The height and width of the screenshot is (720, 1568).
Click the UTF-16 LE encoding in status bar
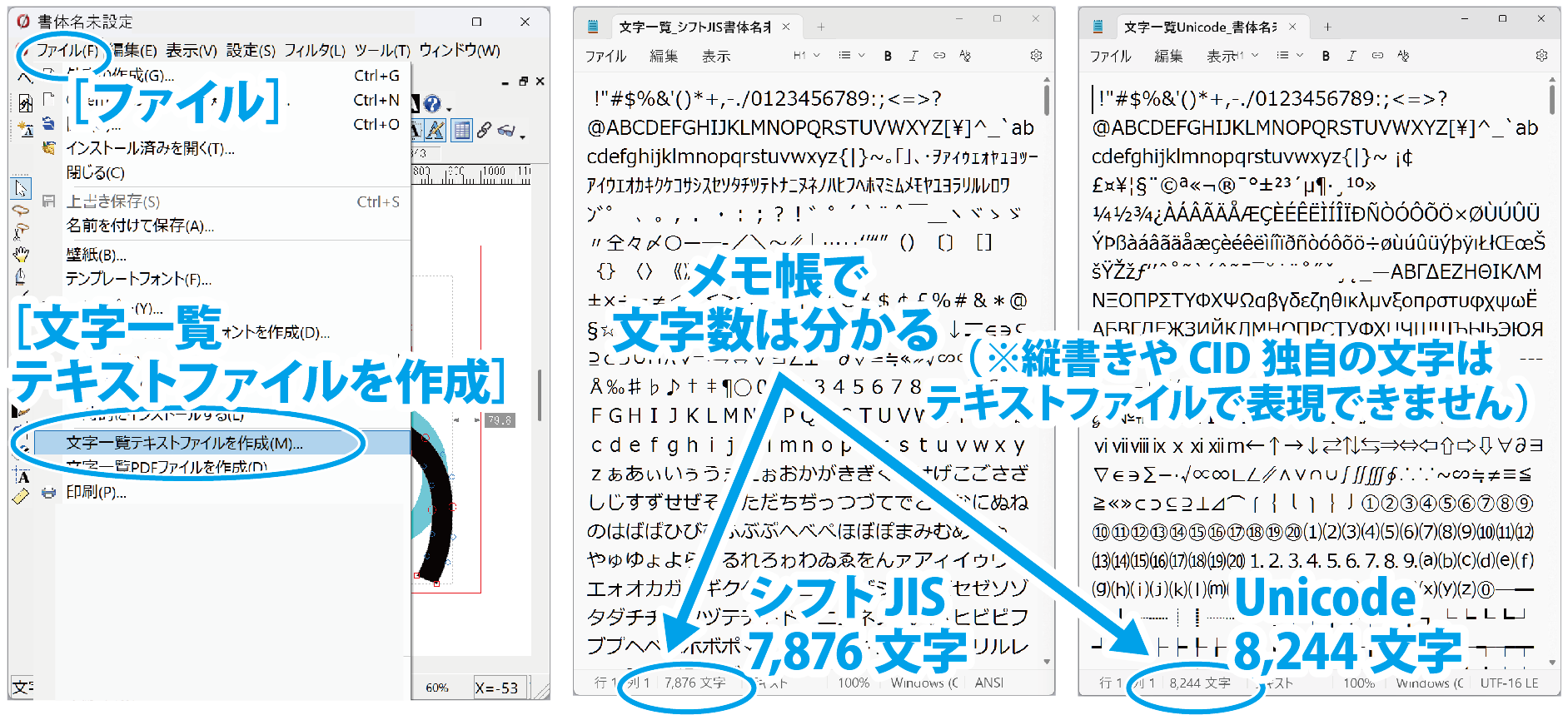[x=1509, y=683]
